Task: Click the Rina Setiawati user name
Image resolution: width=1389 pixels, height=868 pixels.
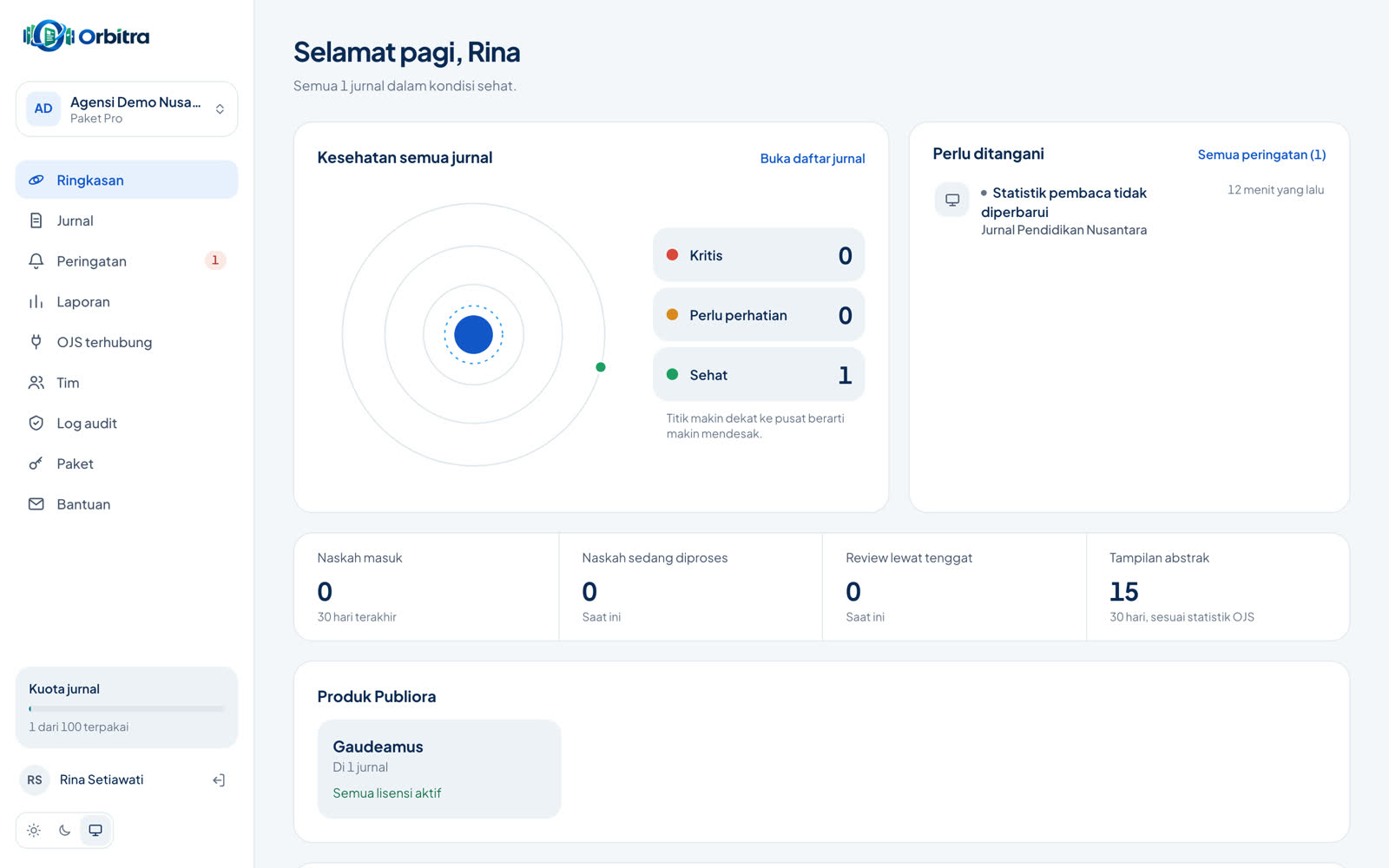Action: tap(102, 779)
